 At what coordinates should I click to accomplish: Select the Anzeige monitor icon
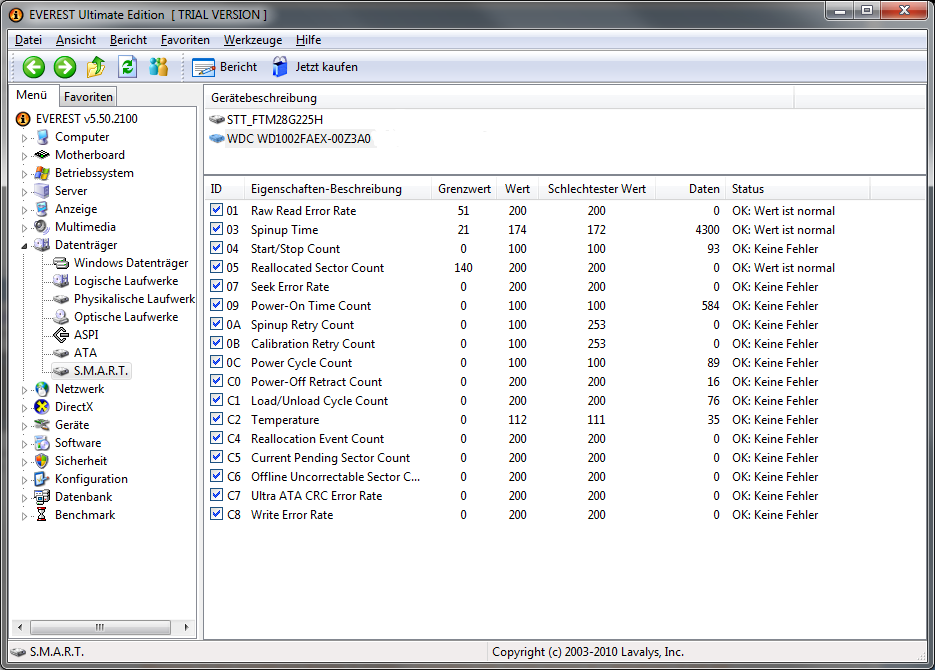click(42, 209)
